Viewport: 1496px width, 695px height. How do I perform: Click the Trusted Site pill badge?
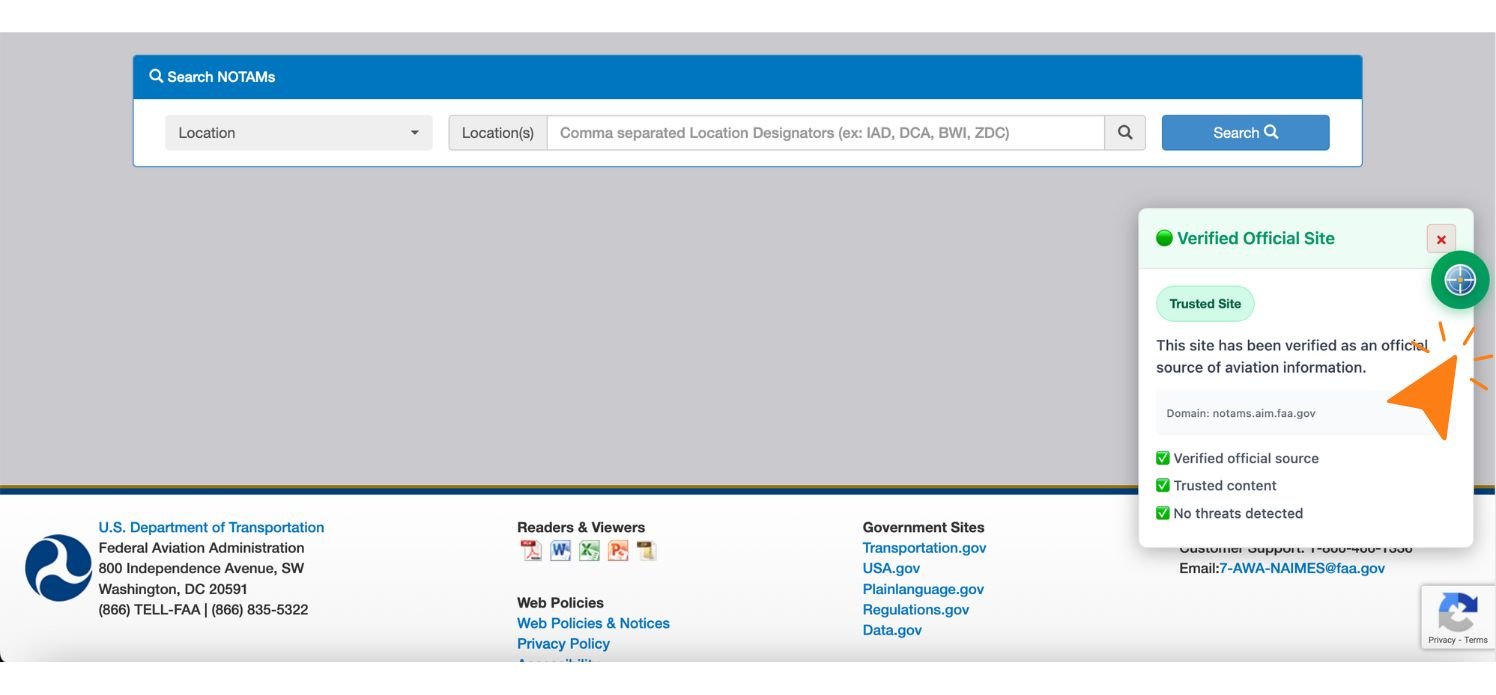[x=1204, y=304]
